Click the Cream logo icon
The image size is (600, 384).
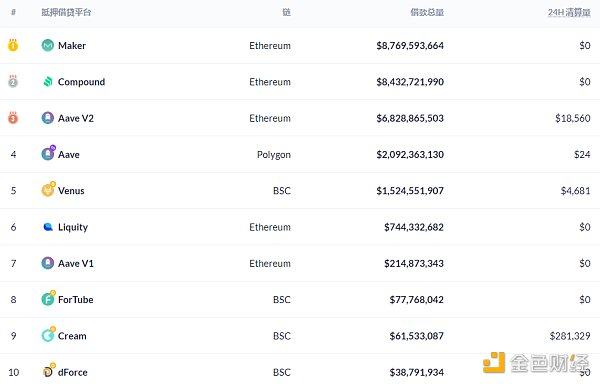click(x=48, y=335)
